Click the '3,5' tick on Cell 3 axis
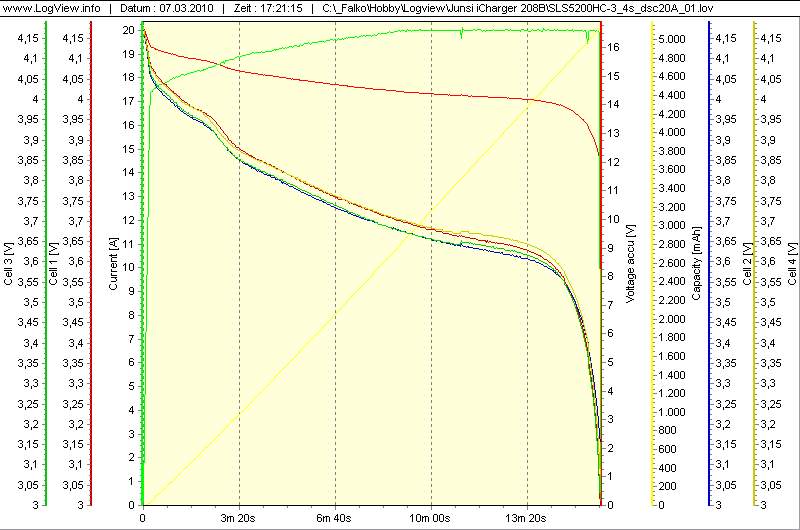The width and height of the screenshot is (800, 530). pos(31,302)
